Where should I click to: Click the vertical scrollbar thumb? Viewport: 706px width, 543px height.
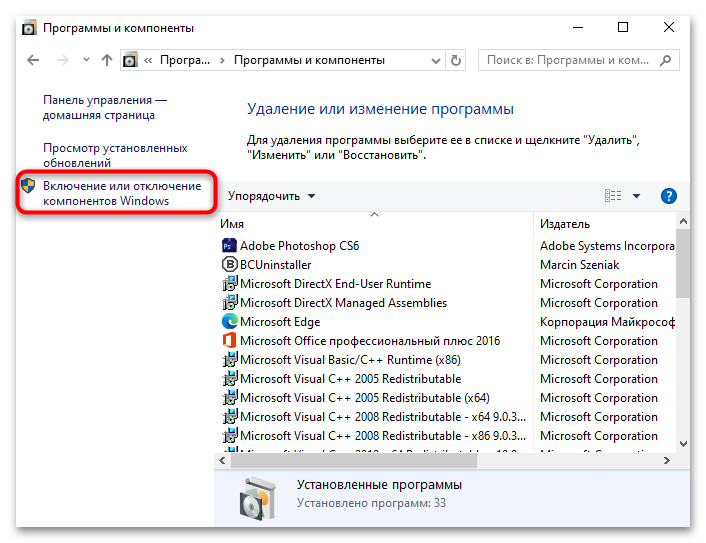point(683,263)
